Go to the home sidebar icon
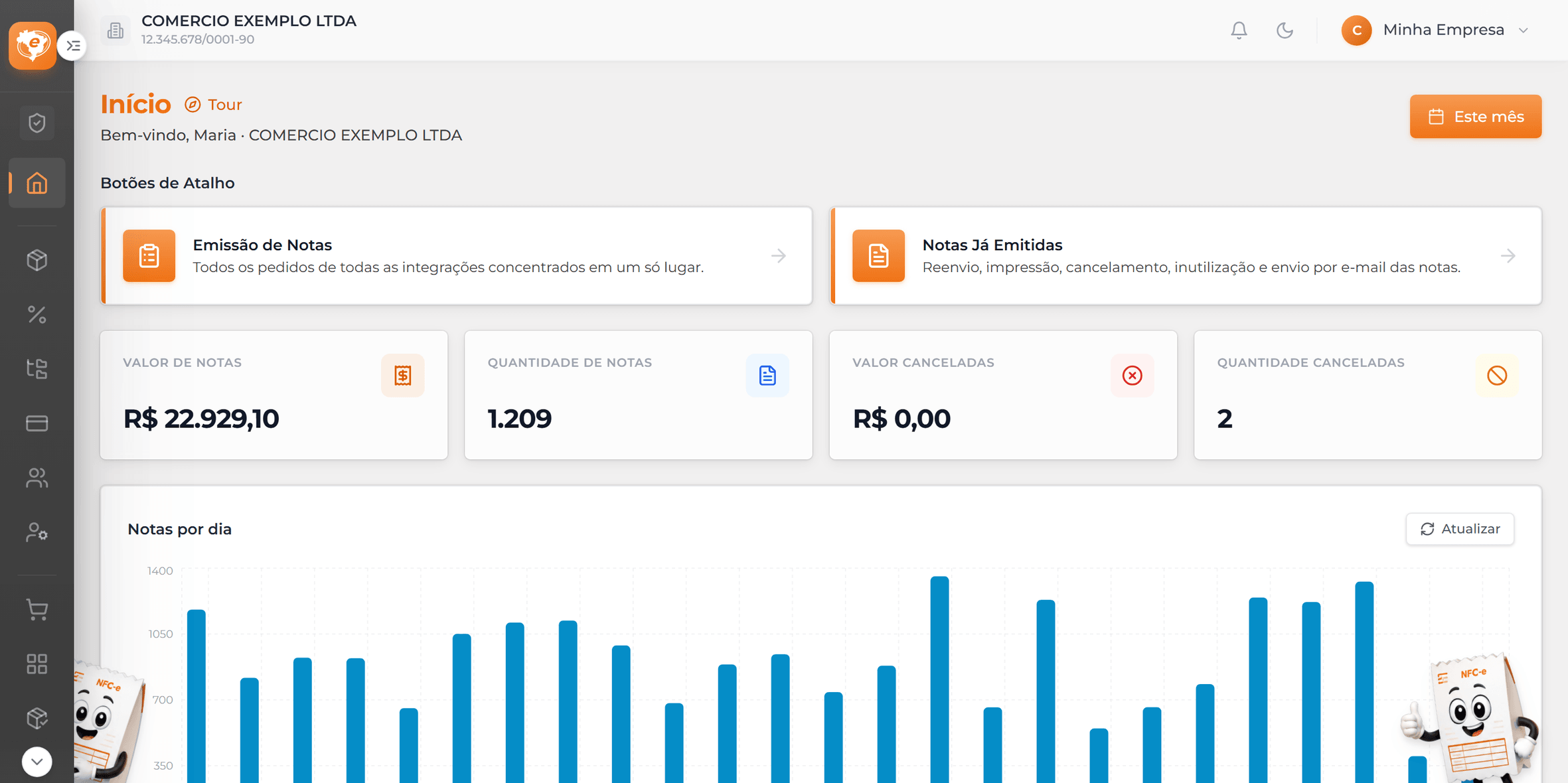1568x783 pixels. pos(37,183)
